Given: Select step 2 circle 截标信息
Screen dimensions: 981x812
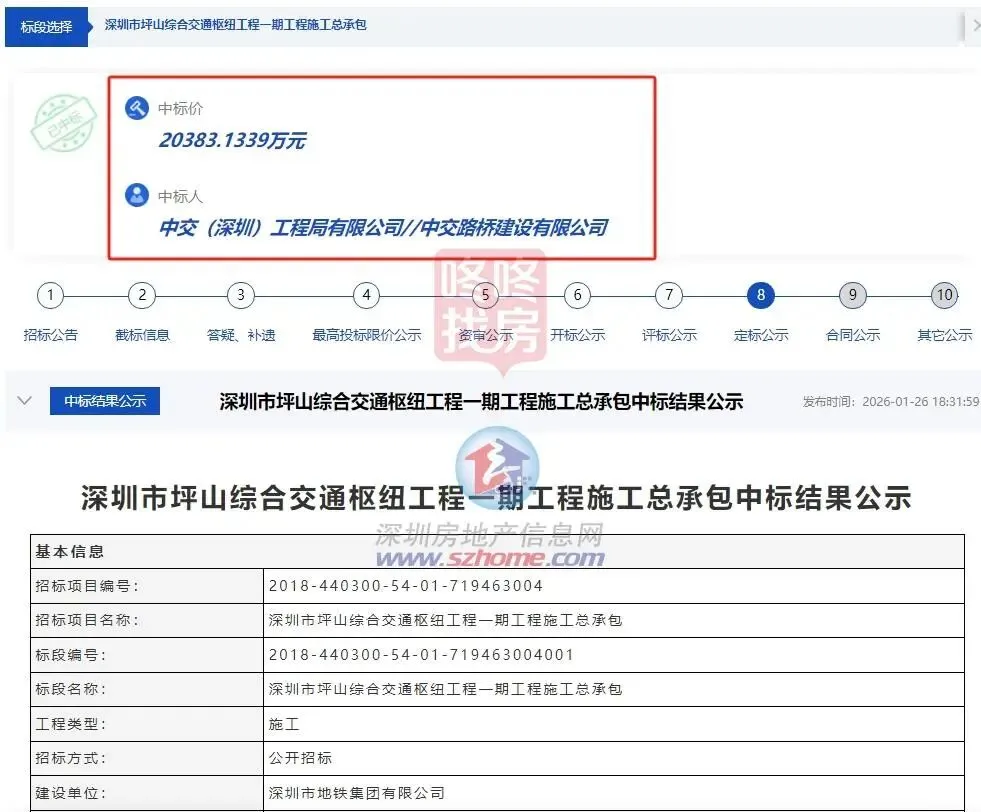Looking at the screenshot, I should (142, 295).
